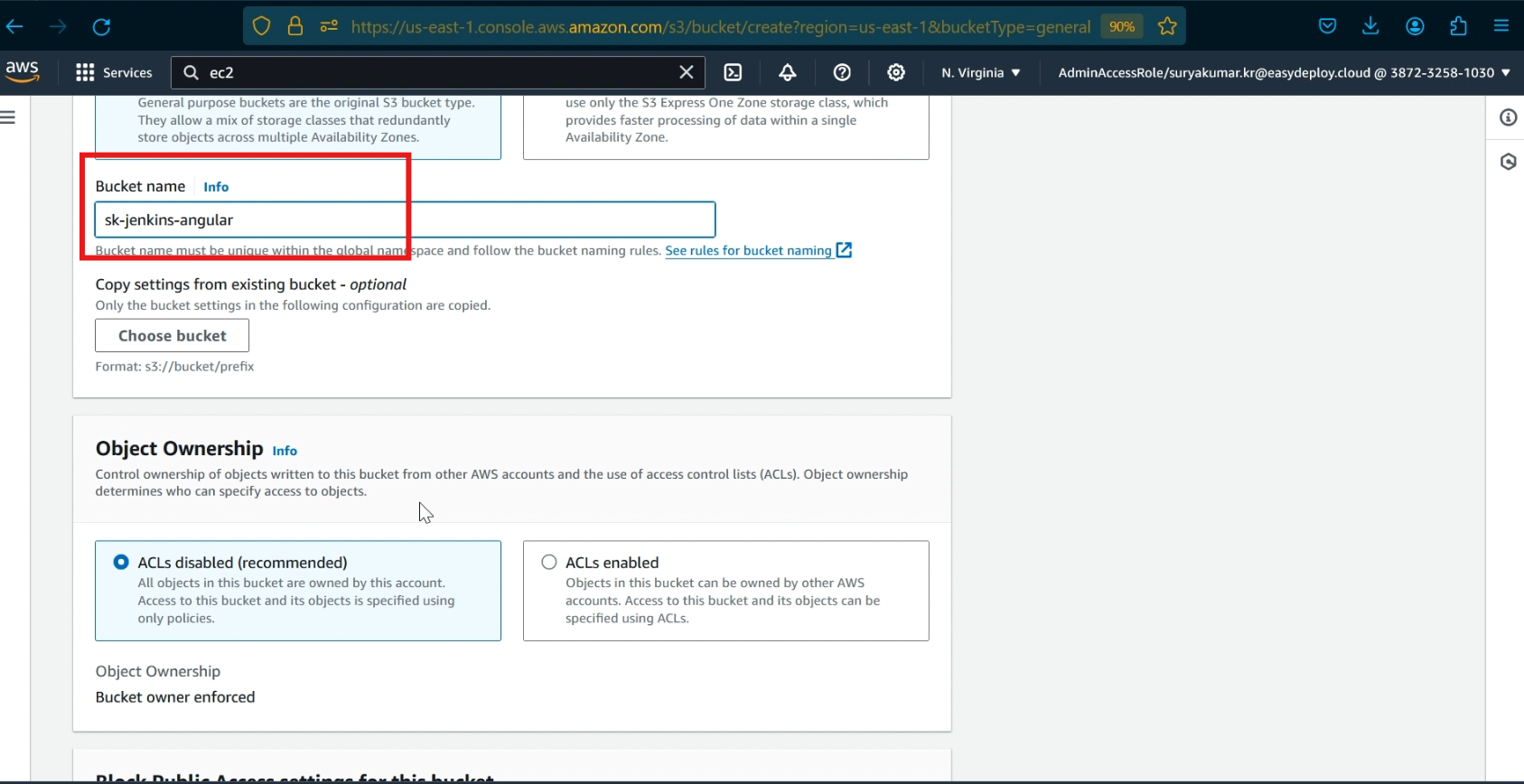Bookmark this page with the star icon
Screen dimensions: 1524x784
pyautogui.click(x=1167, y=26)
